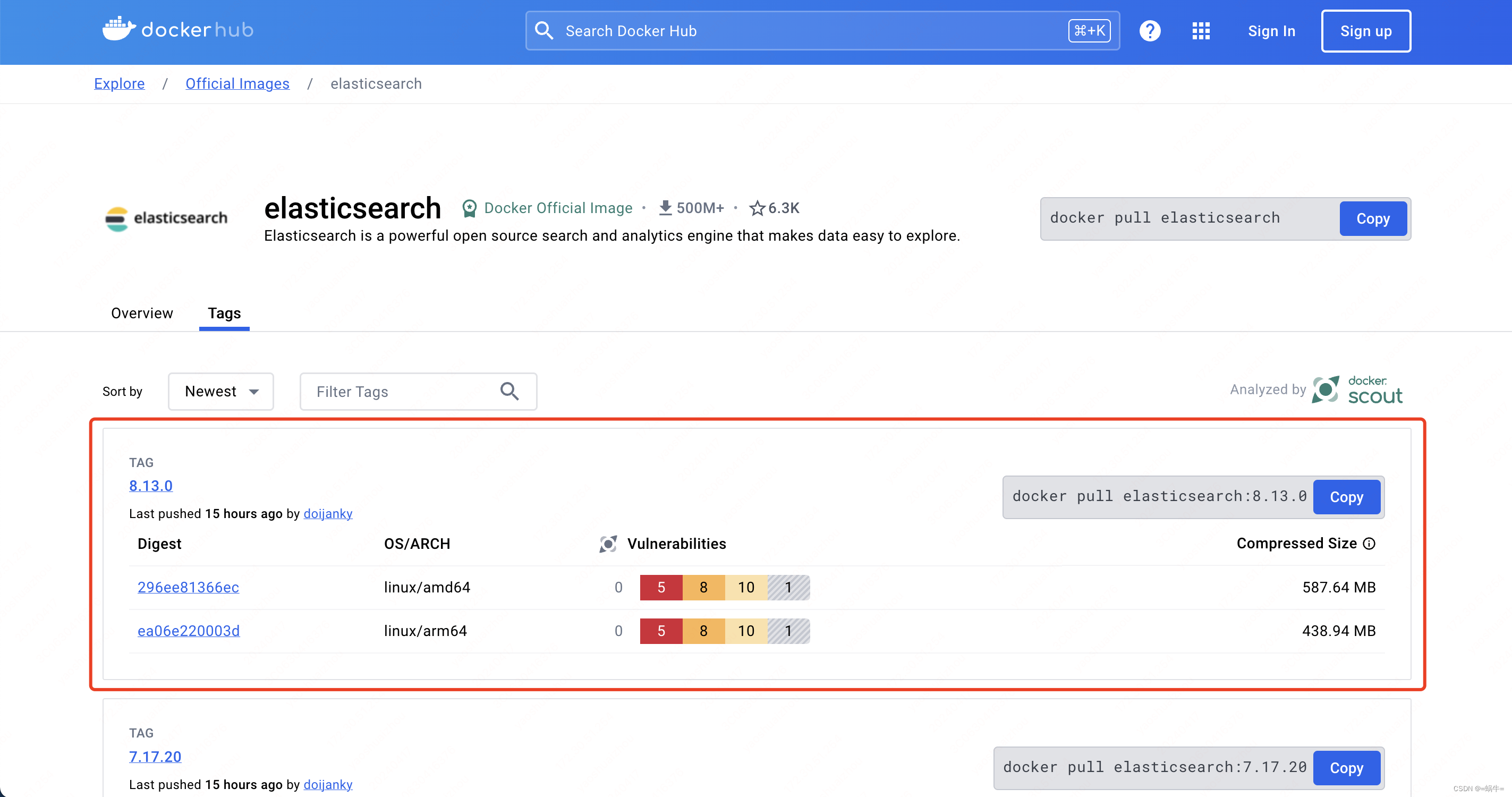Open digest 296ee81366ec

pos(189,588)
